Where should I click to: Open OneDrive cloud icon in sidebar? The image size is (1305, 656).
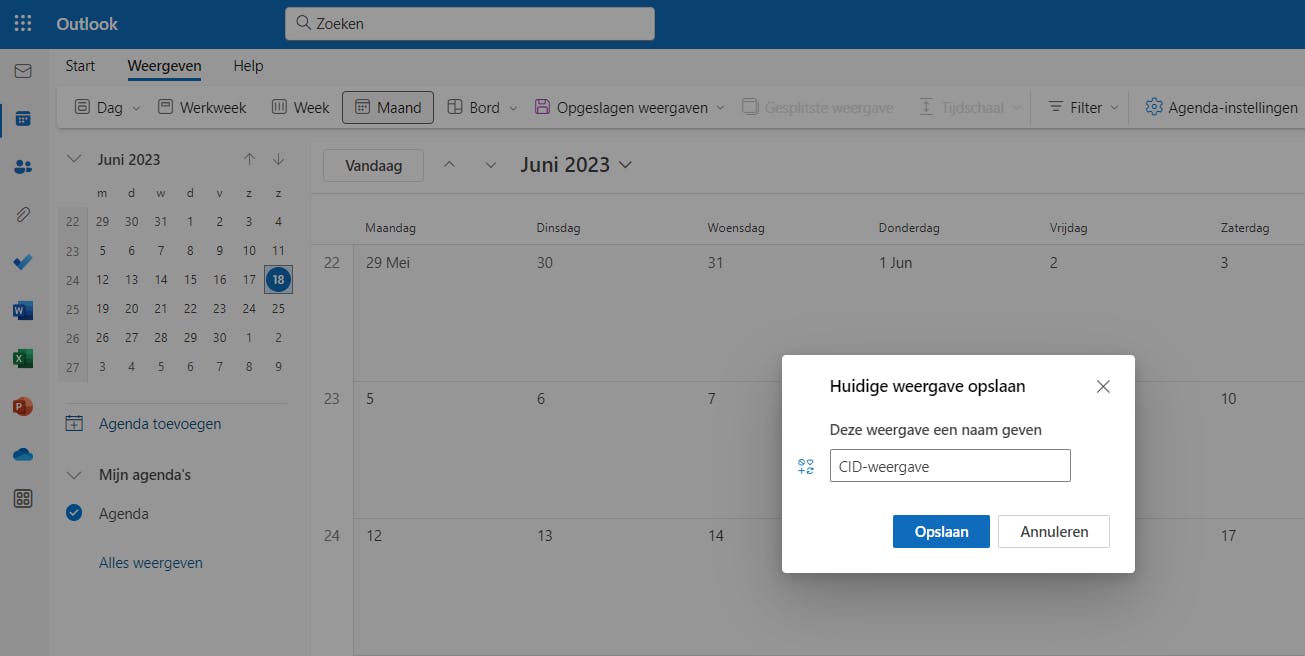click(x=22, y=454)
